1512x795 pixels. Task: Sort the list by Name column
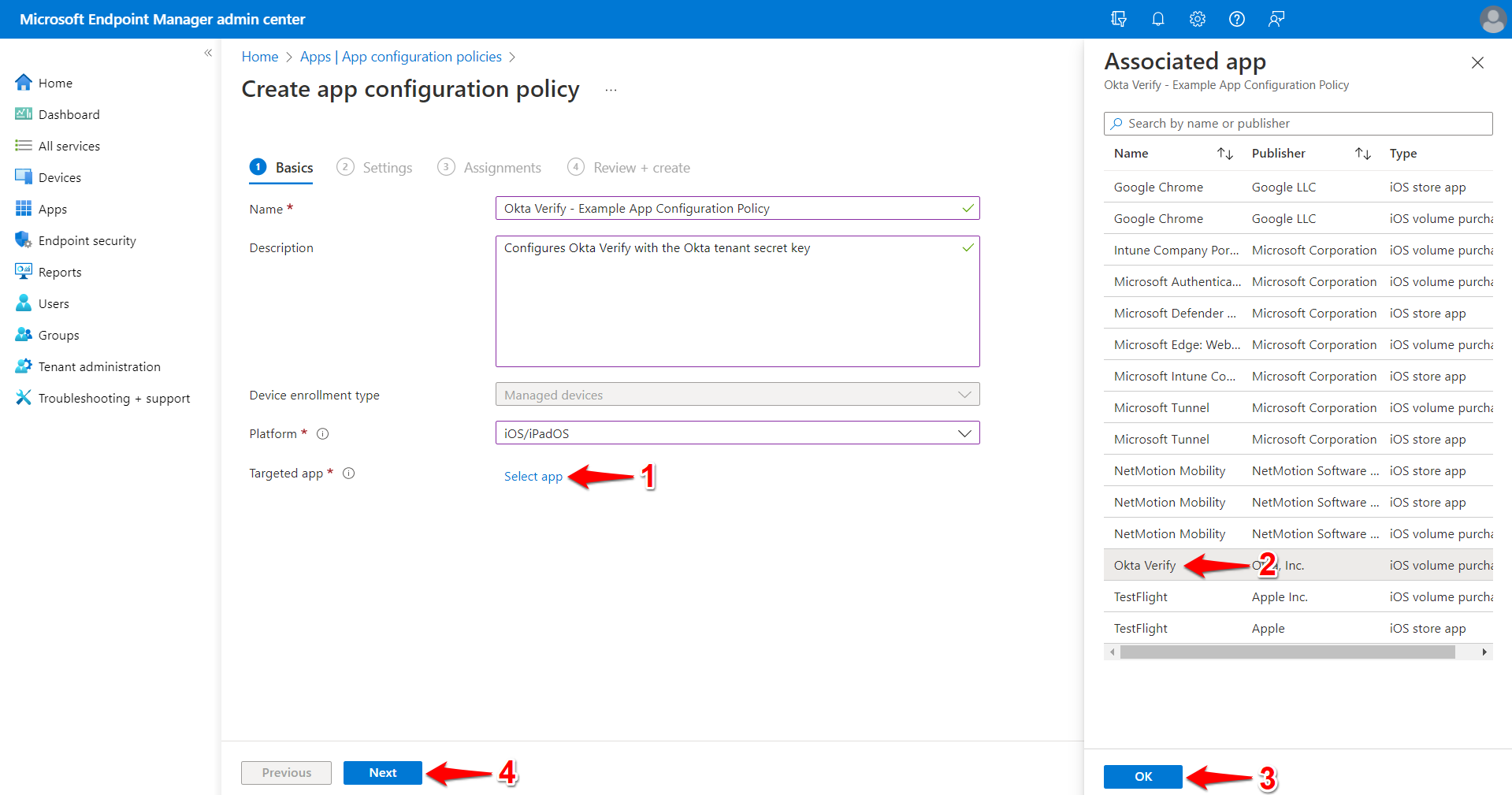pos(1224,154)
